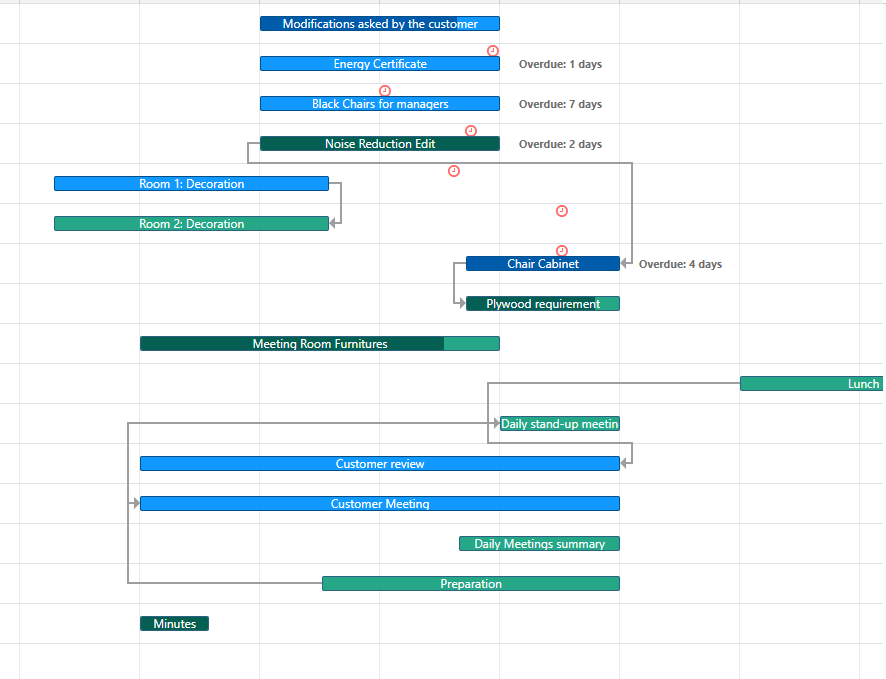886x679 pixels.
Task: Select the Lunch task bar
Action: 812,383
